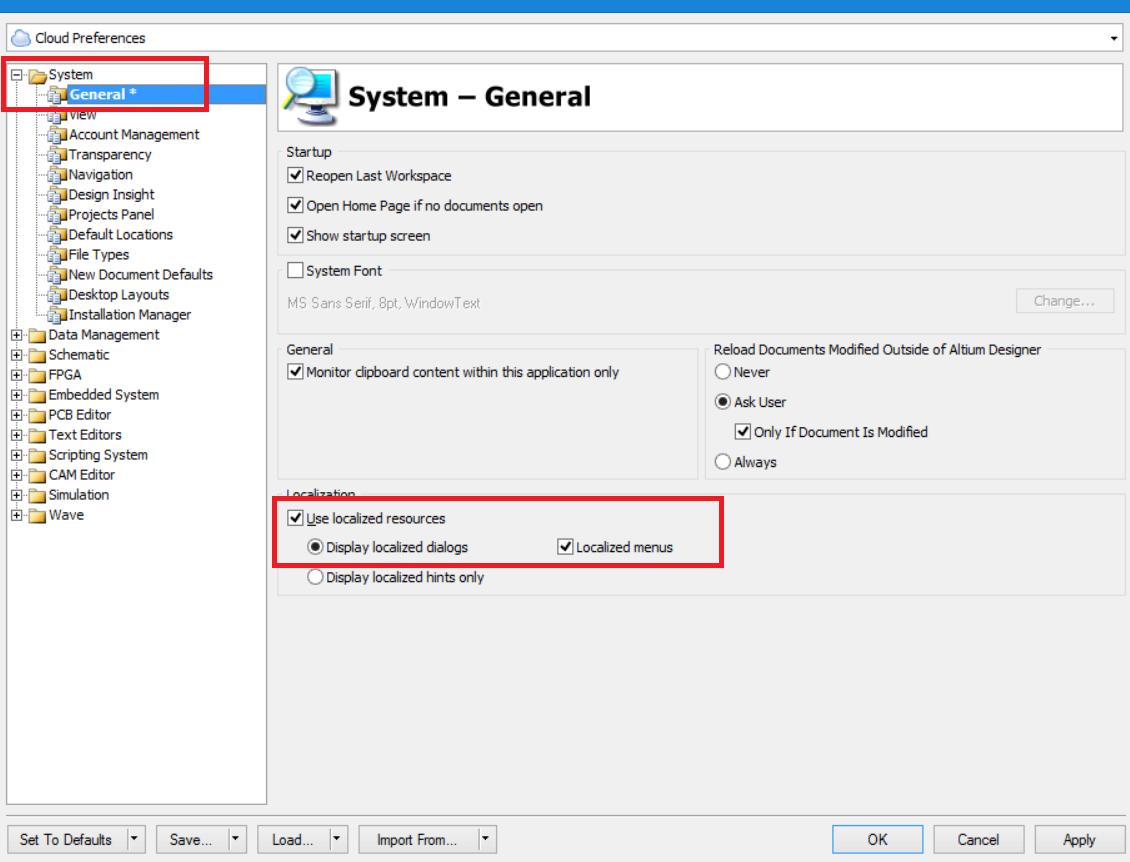
Task: Enable the System Font checkbox
Action: tap(295, 270)
